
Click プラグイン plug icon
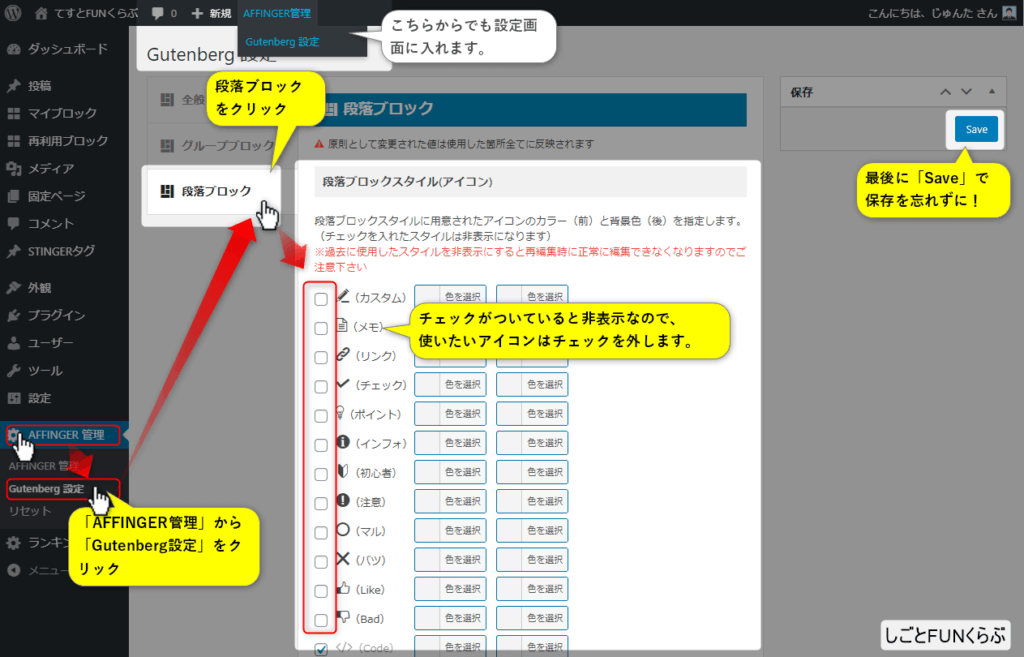(x=14, y=315)
